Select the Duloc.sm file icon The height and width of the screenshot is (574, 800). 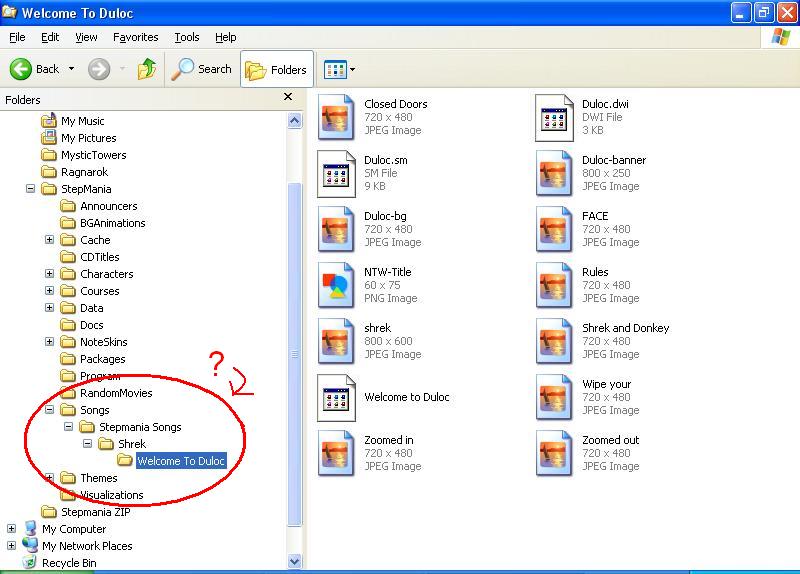pyautogui.click(x=336, y=173)
